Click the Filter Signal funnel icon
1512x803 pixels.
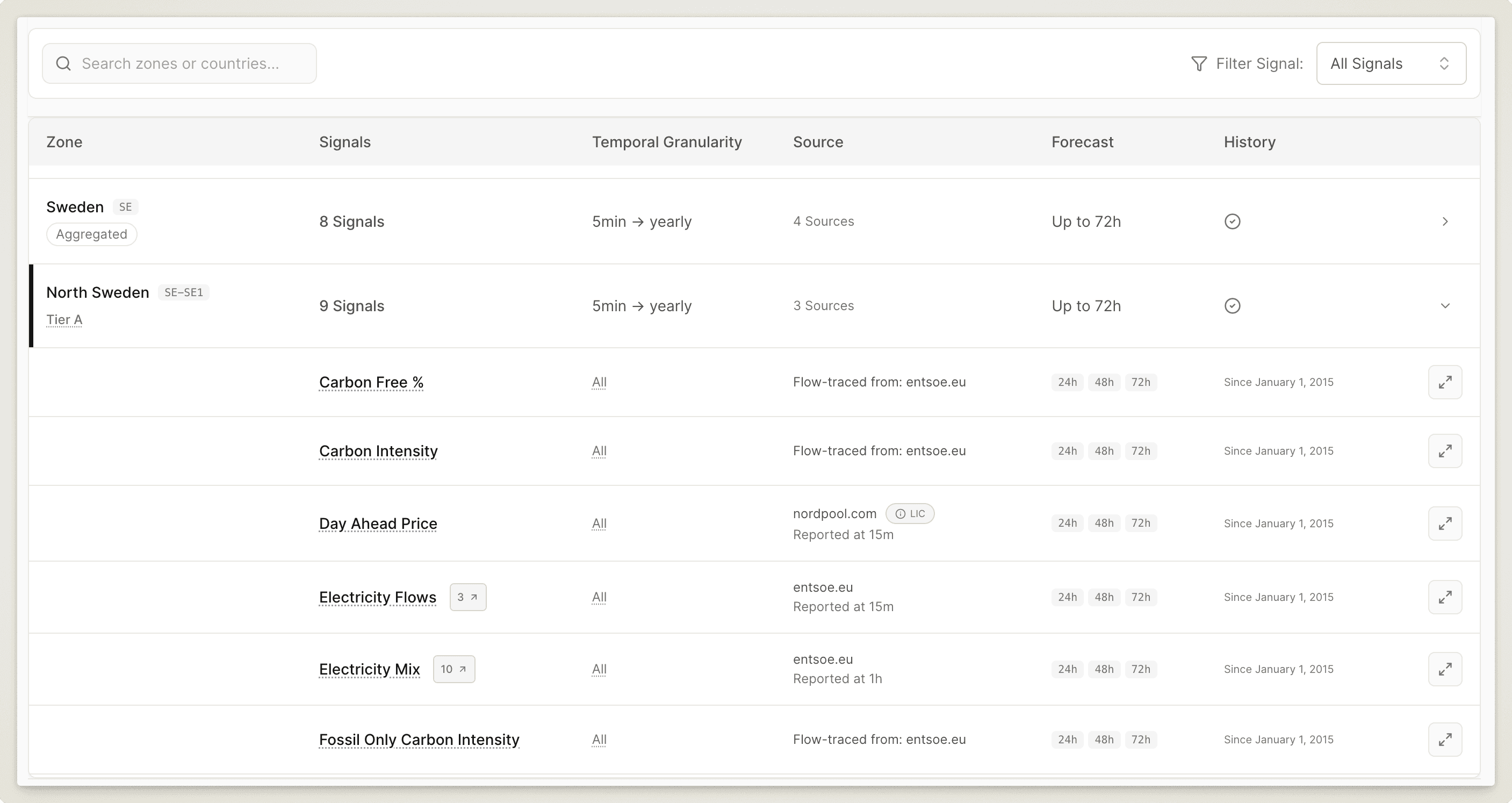click(x=1199, y=63)
